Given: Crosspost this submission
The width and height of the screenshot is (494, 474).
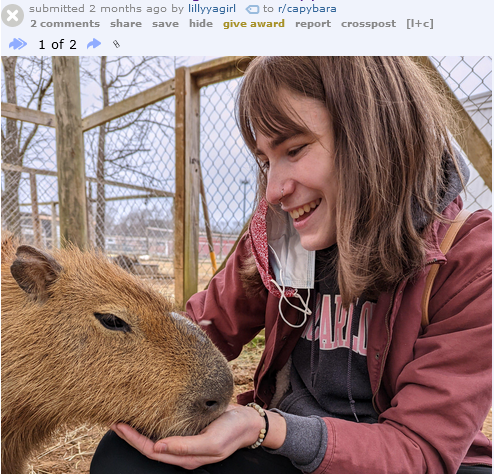Looking at the screenshot, I should [369, 24].
